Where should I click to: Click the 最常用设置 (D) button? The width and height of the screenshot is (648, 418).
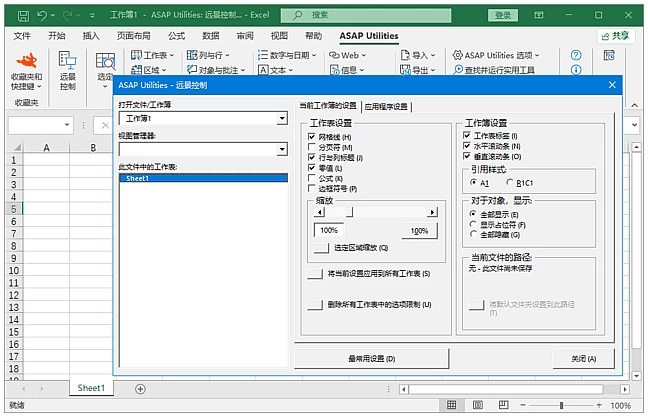371,359
